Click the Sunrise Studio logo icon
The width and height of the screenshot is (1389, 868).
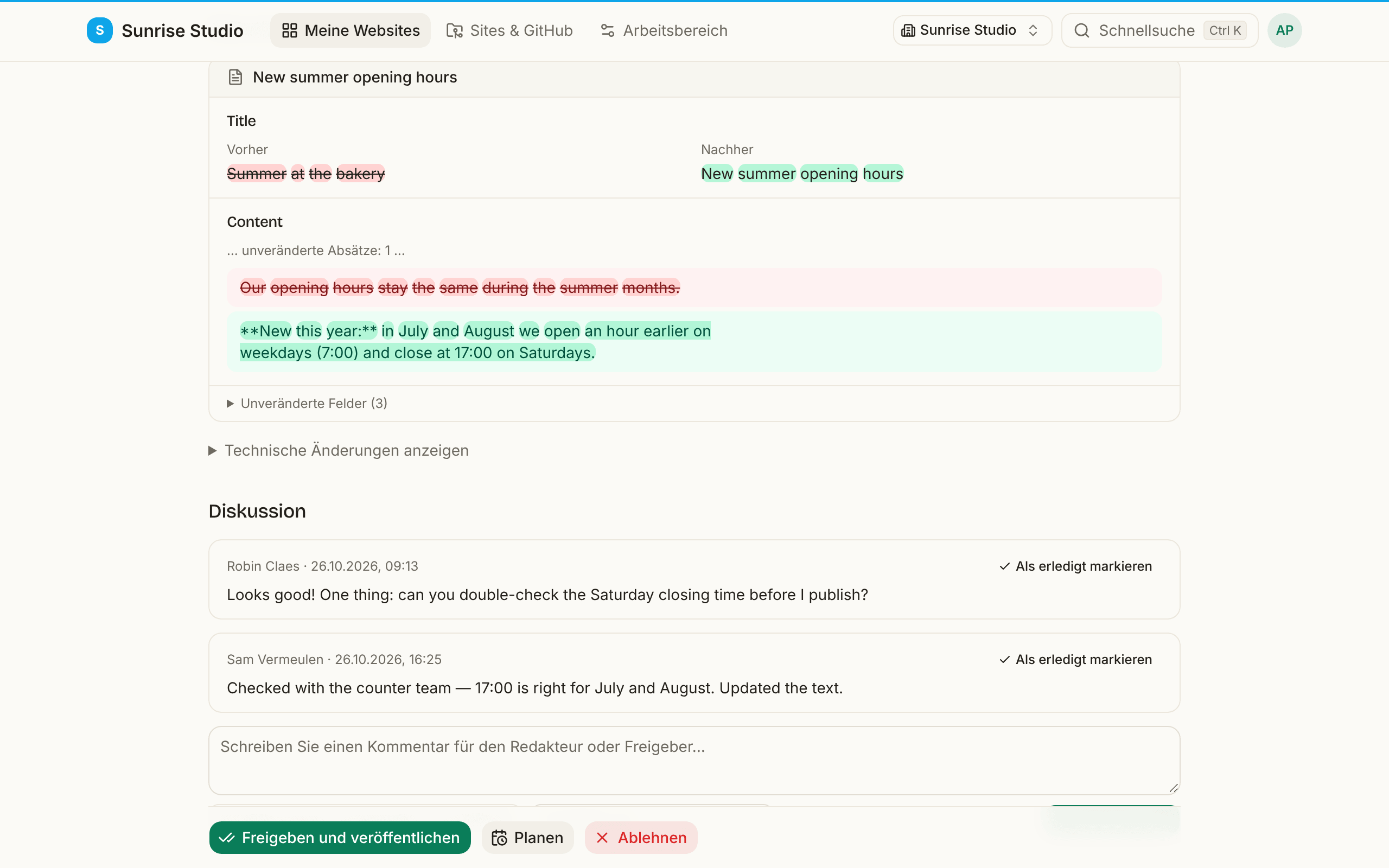coord(99,30)
